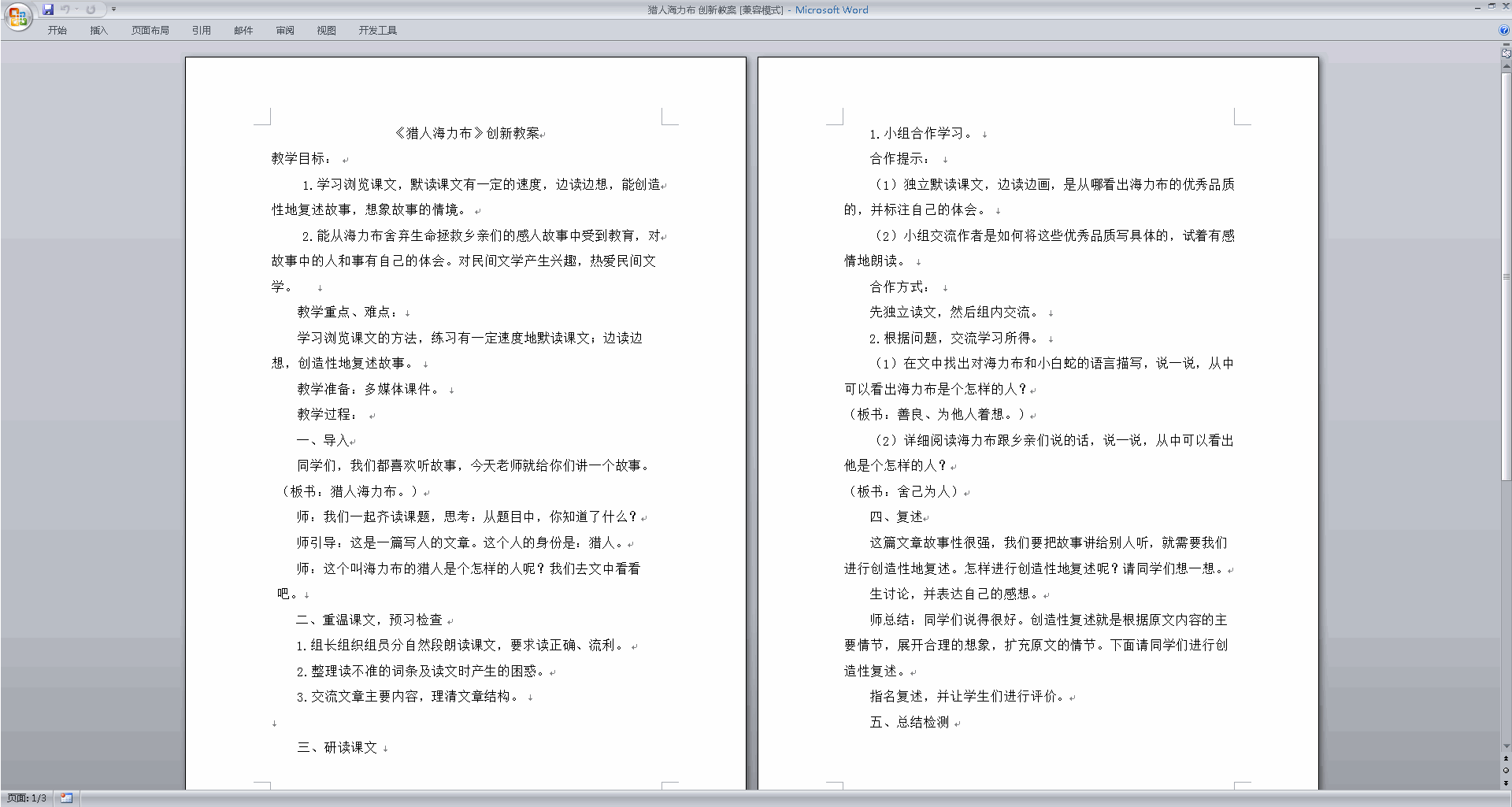Click line 师引导：这是一篇写人的文章
Image resolution: width=1512 pixels, height=807 pixels.
(x=461, y=542)
